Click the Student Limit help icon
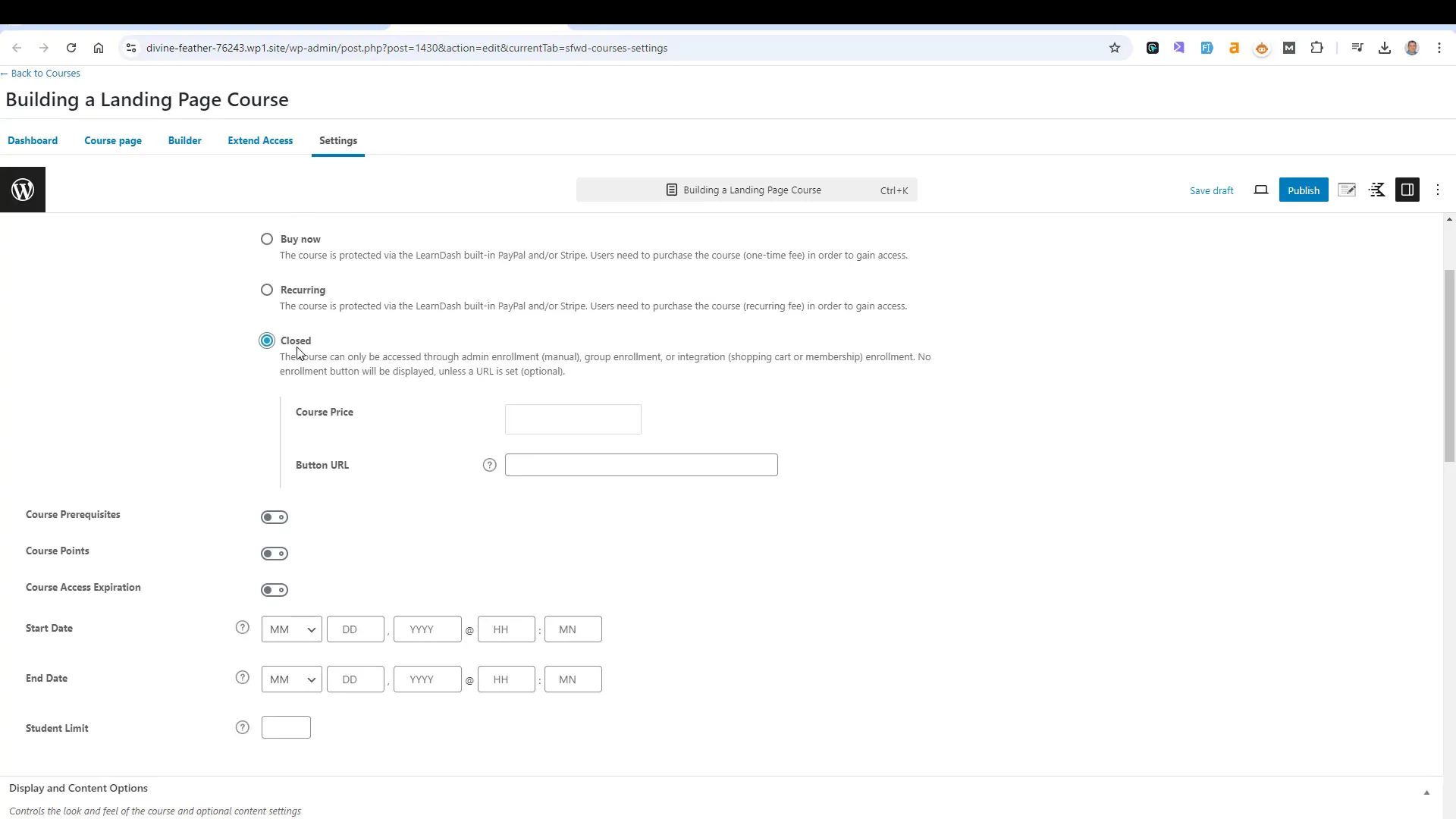The width and height of the screenshot is (1456, 819). pyautogui.click(x=242, y=727)
